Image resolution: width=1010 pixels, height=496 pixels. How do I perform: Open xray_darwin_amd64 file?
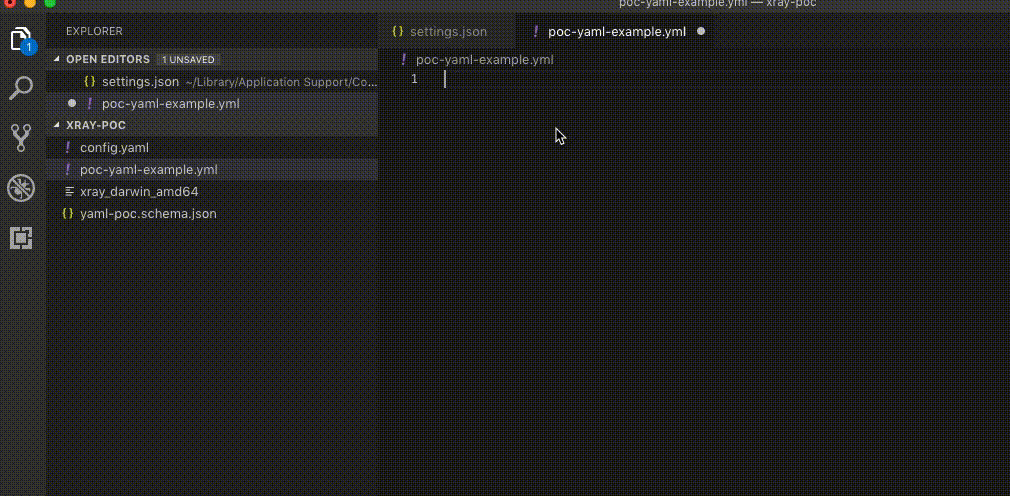214,192
